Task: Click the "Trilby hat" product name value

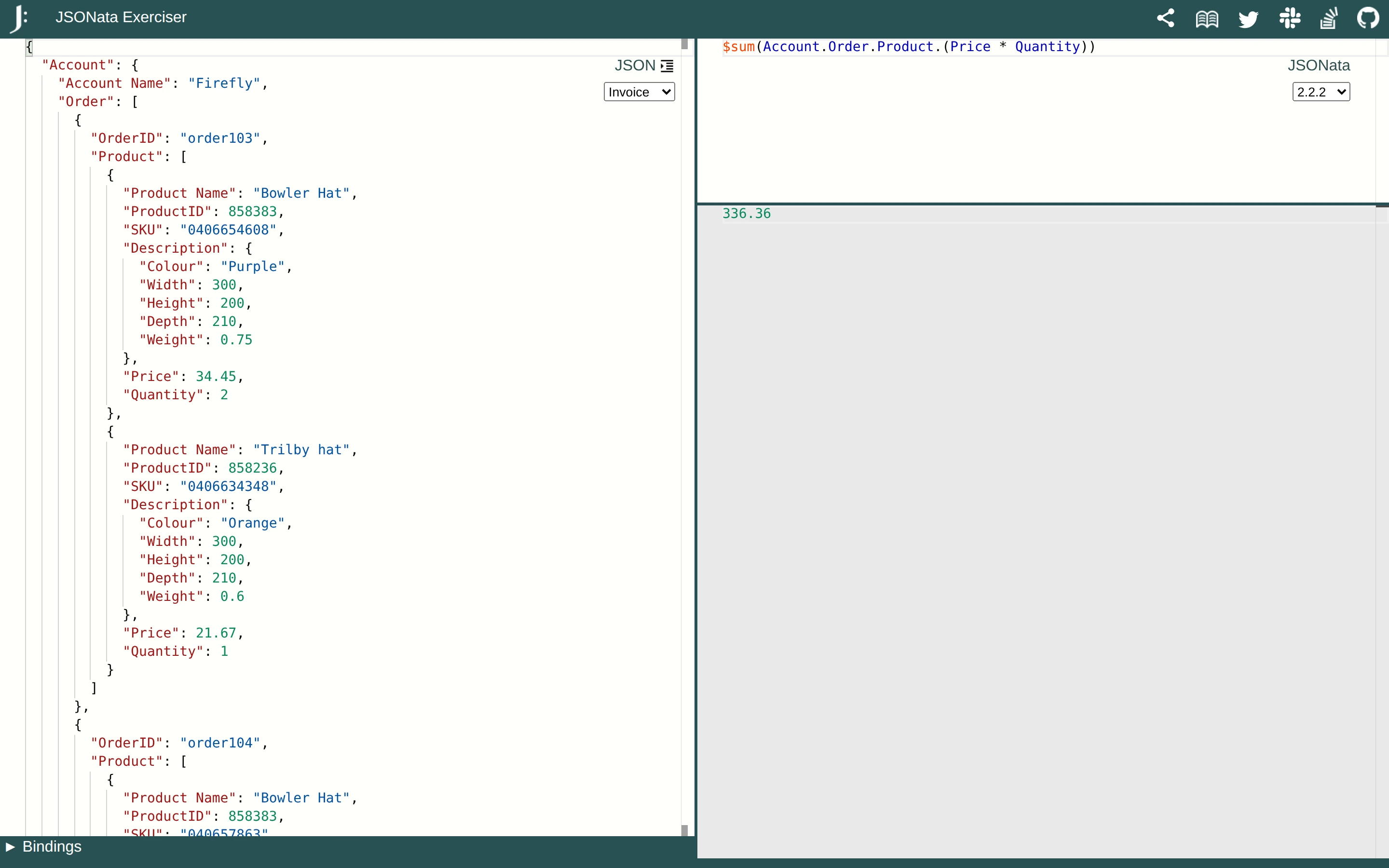Action: click(302, 449)
